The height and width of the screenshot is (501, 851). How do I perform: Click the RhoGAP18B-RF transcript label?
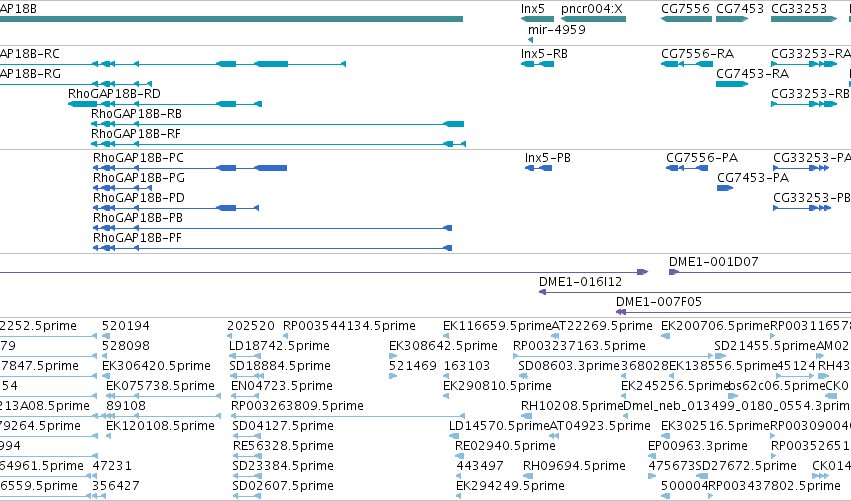click(x=136, y=134)
